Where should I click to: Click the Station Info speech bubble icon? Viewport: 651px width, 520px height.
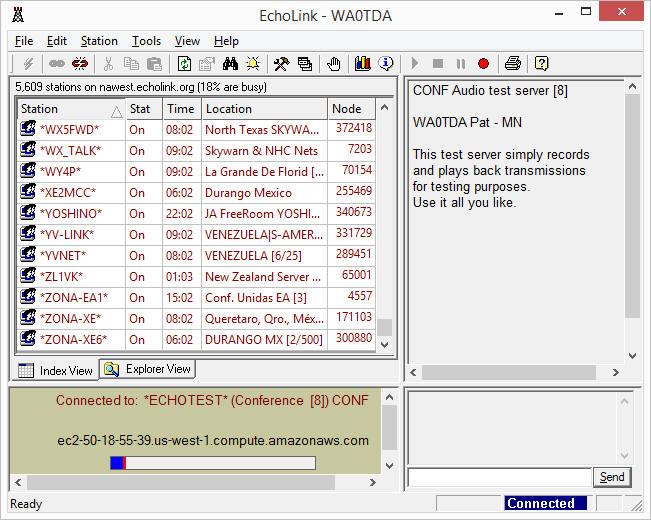click(x=386, y=64)
